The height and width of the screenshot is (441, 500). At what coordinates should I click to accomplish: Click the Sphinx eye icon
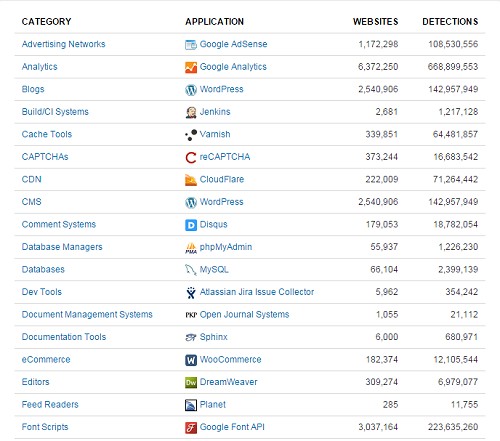pos(191,338)
